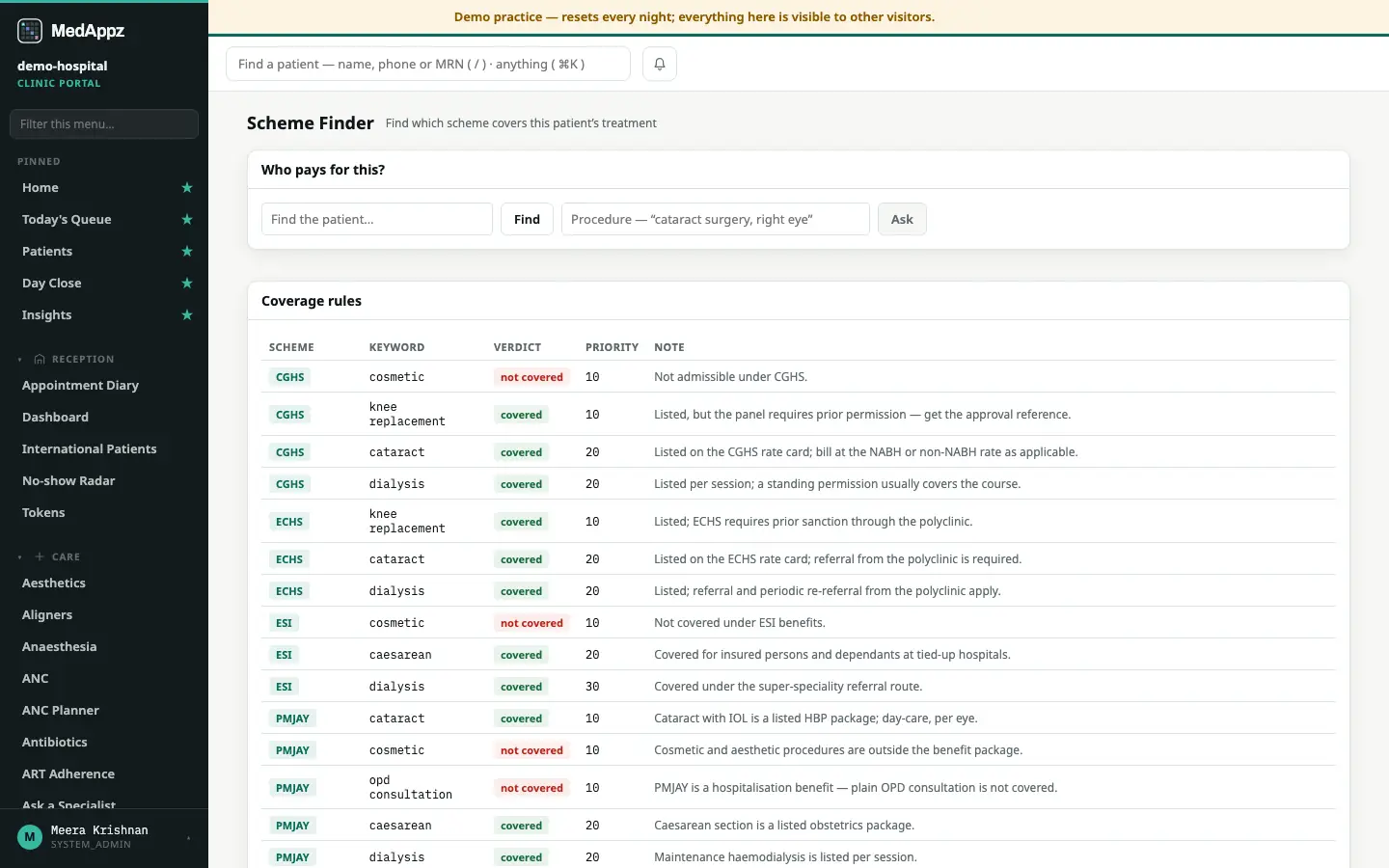Click the SCHEME column header
The width and height of the screenshot is (1389, 868).
(291, 347)
